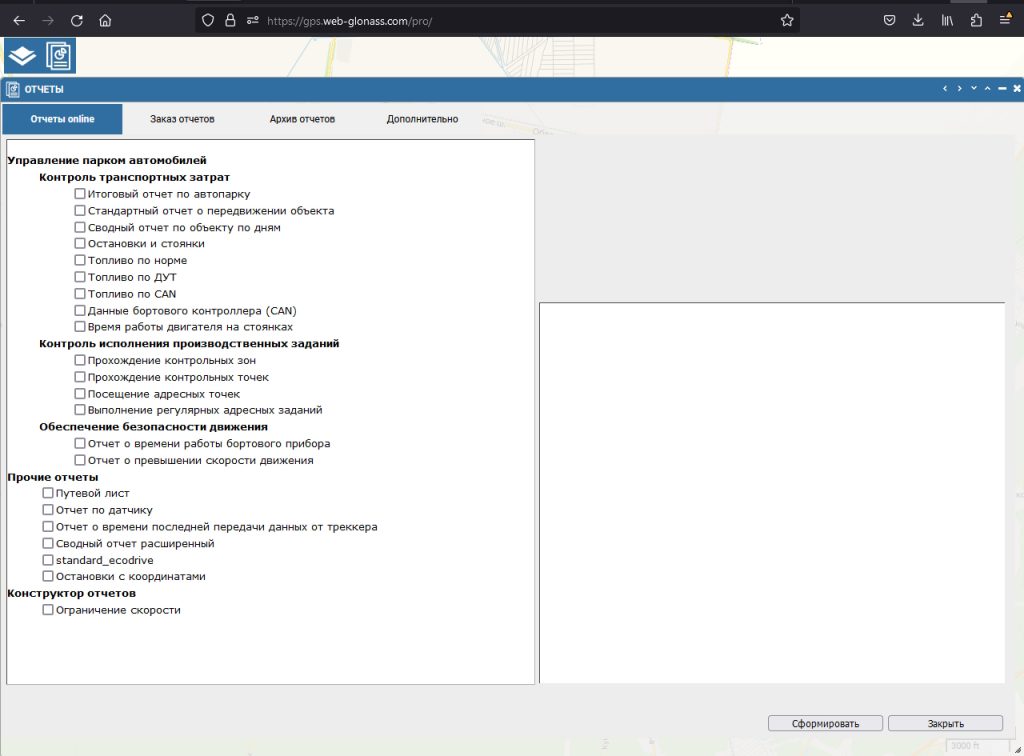Screen dimensions: 1024x756
Task: Close the ОТЧЕТЫ panel with X
Action: [x=1017, y=88]
